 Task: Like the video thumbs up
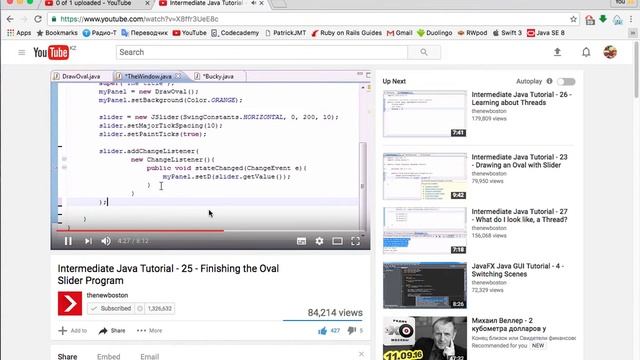(322, 331)
